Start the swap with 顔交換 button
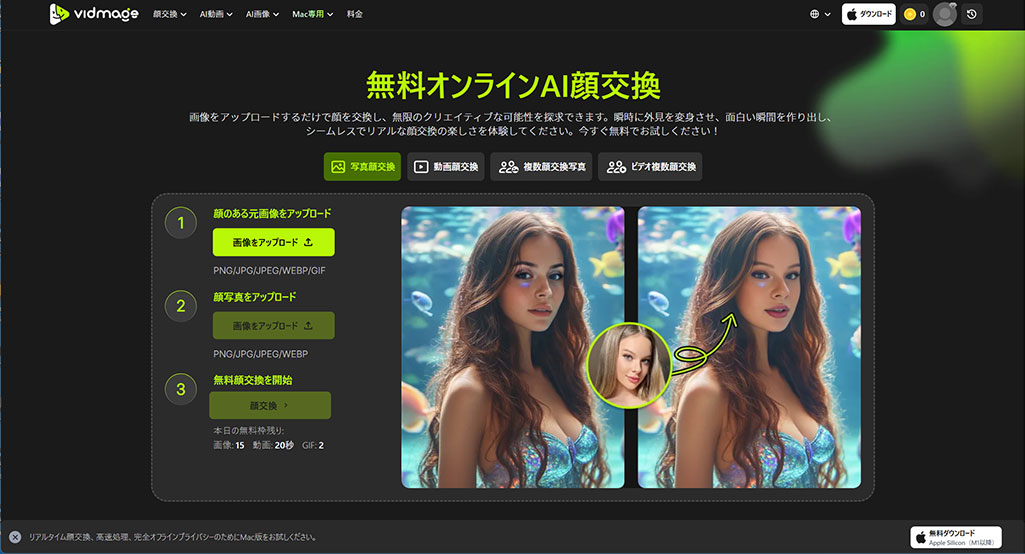The height and width of the screenshot is (554, 1025). point(269,405)
